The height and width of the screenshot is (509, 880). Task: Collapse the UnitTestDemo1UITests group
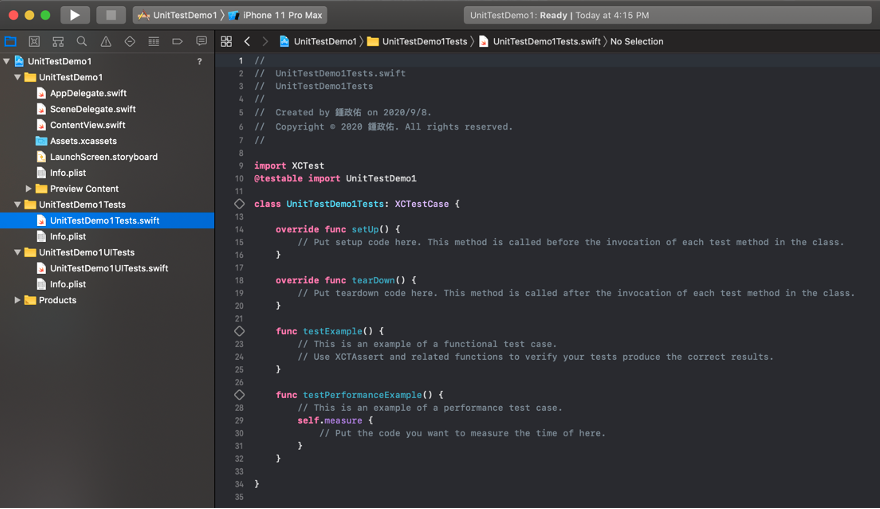pyautogui.click(x=17, y=253)
